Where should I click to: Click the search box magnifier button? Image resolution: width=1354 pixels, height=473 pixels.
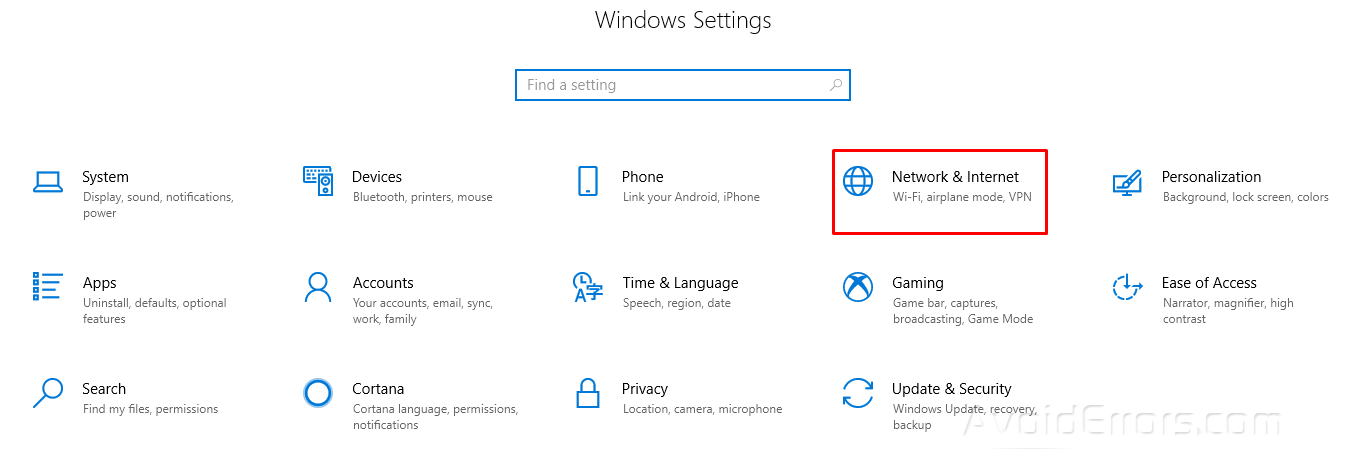836,85
